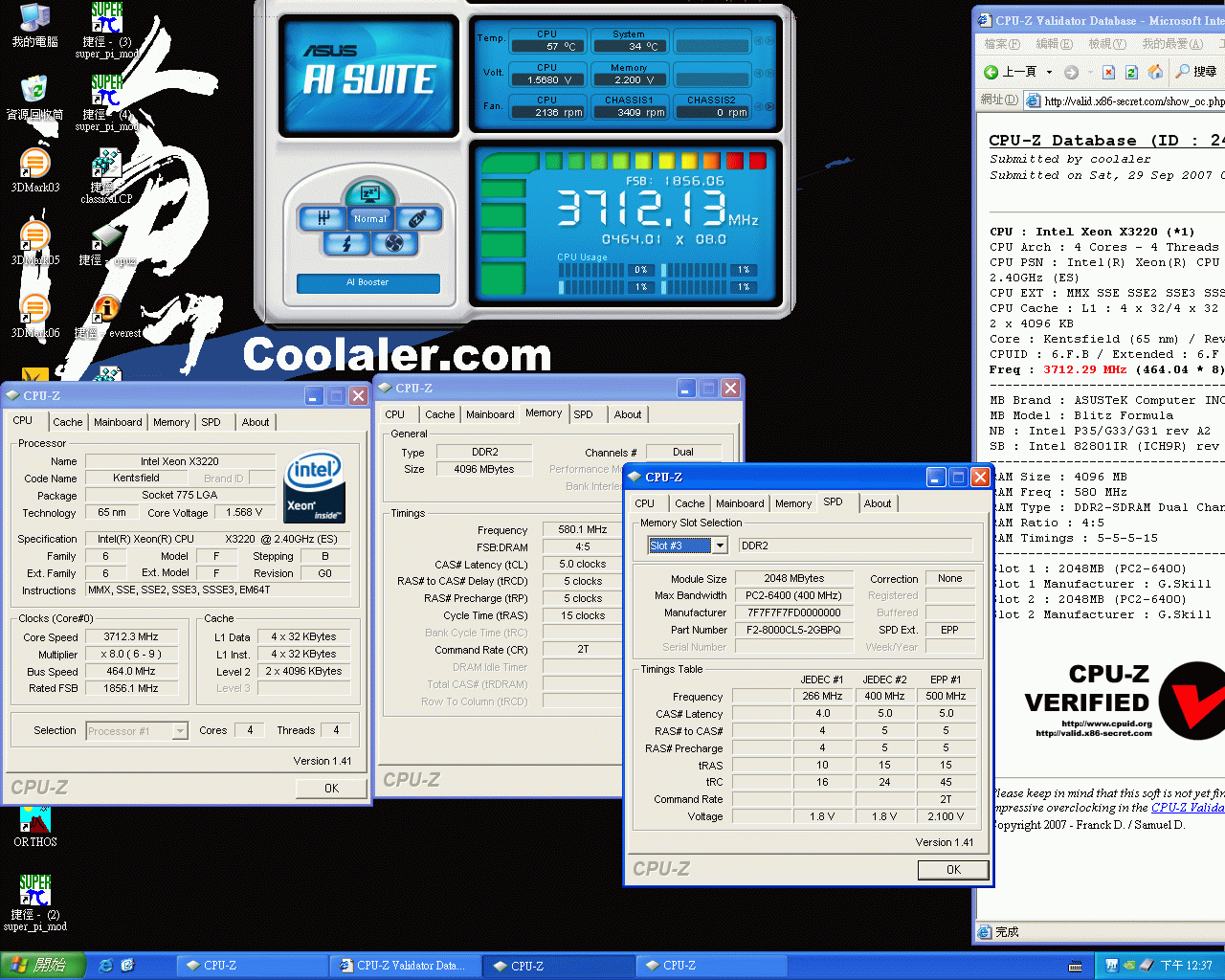Open CPU tab in the memory timings CPU-Z window
1225x980 pixels.
tap(395, 414)
